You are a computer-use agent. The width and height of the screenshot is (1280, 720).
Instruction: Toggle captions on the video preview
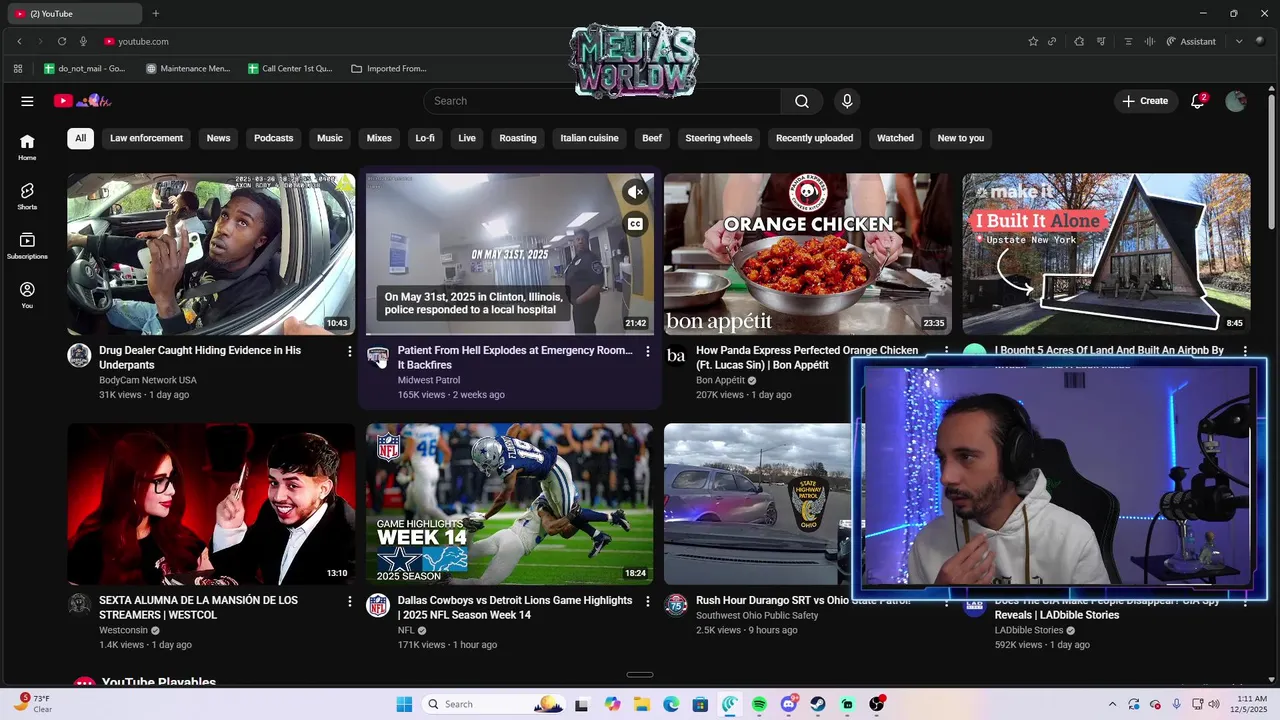635,224
